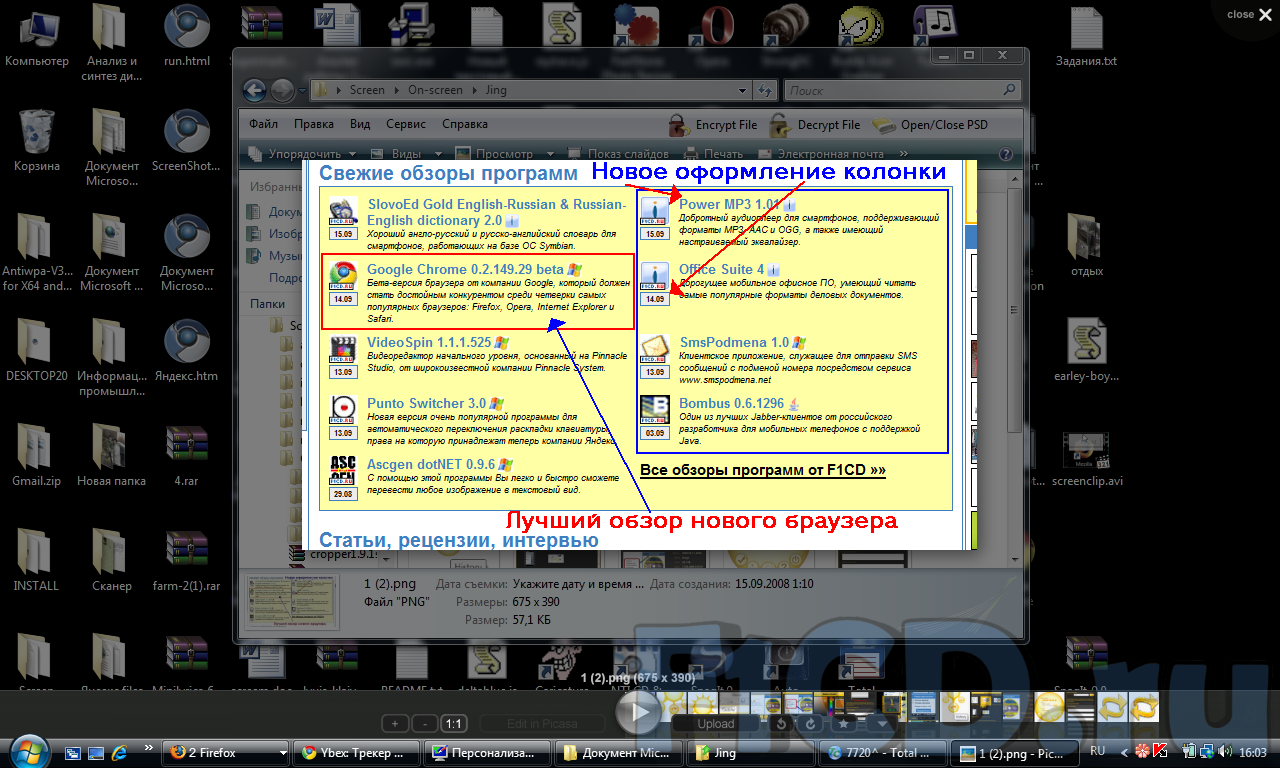Go forward in the Explorer window

(282, 90)
